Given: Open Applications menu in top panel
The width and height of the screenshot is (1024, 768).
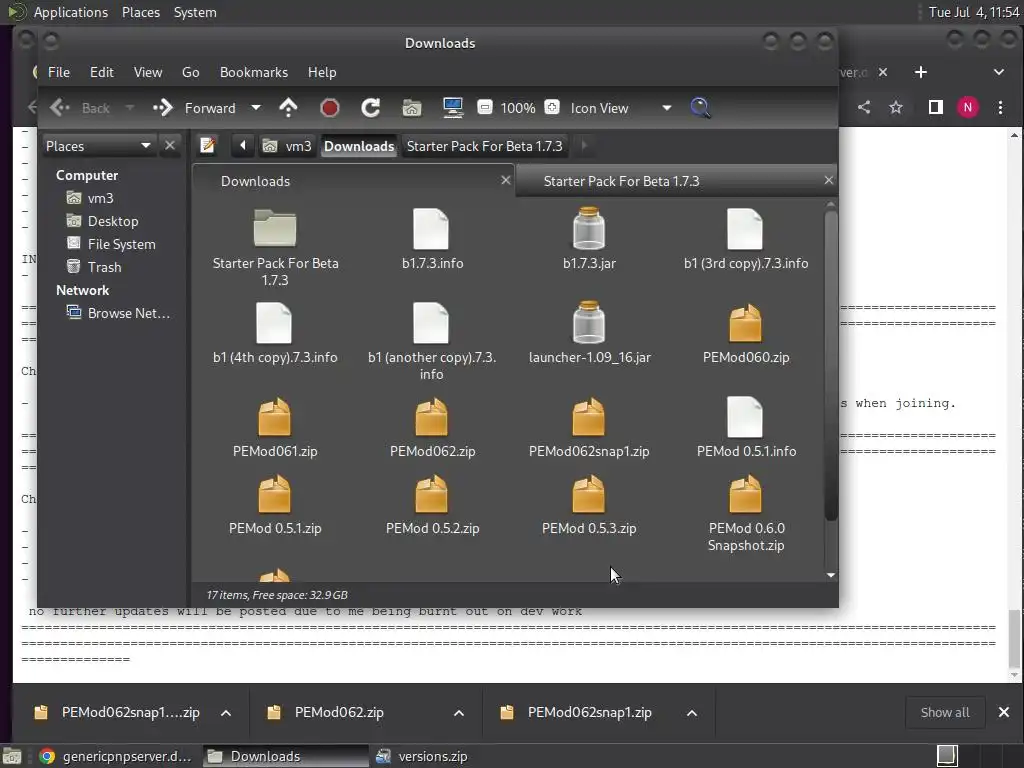Looking at the screenshot, I should click(70, 12).
